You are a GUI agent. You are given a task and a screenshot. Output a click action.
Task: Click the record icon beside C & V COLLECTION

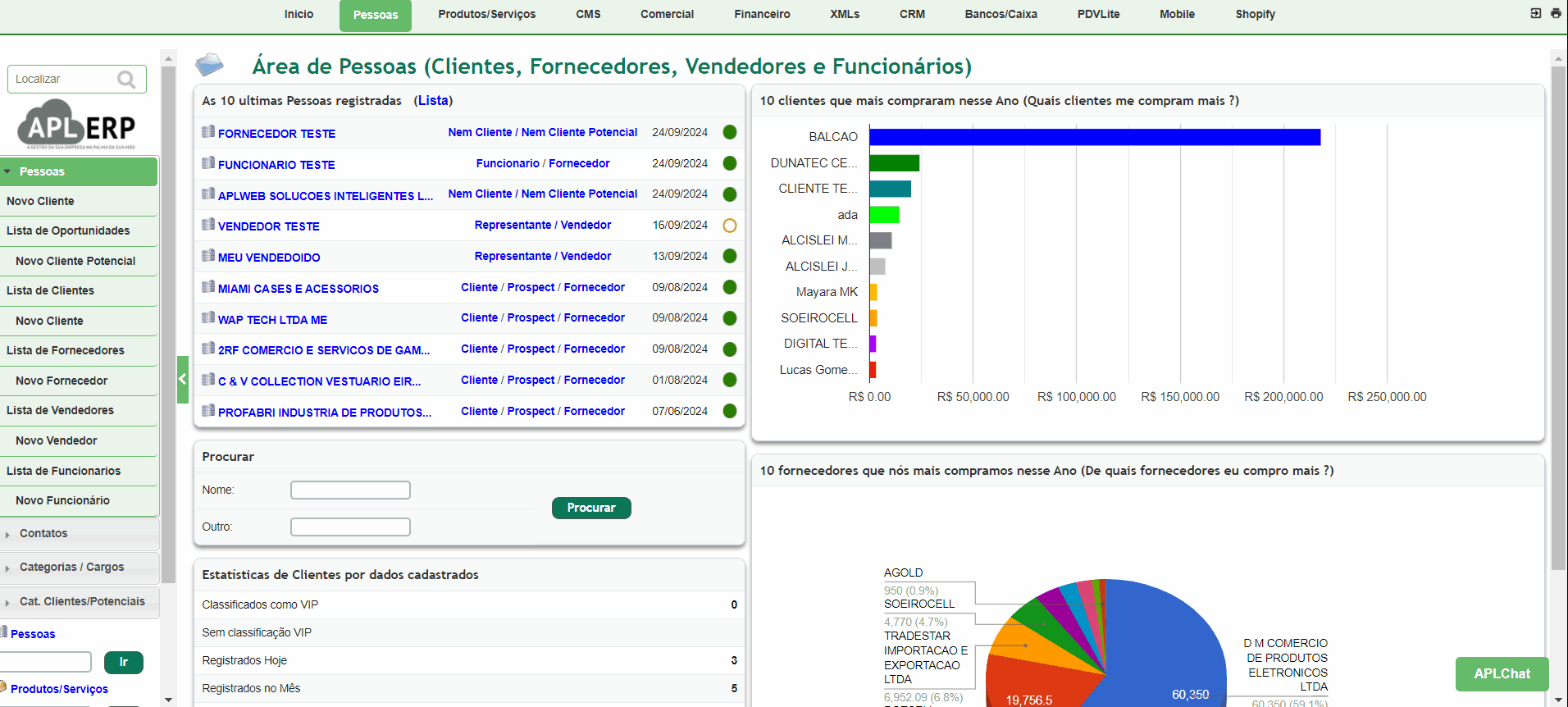click(208, 379)
